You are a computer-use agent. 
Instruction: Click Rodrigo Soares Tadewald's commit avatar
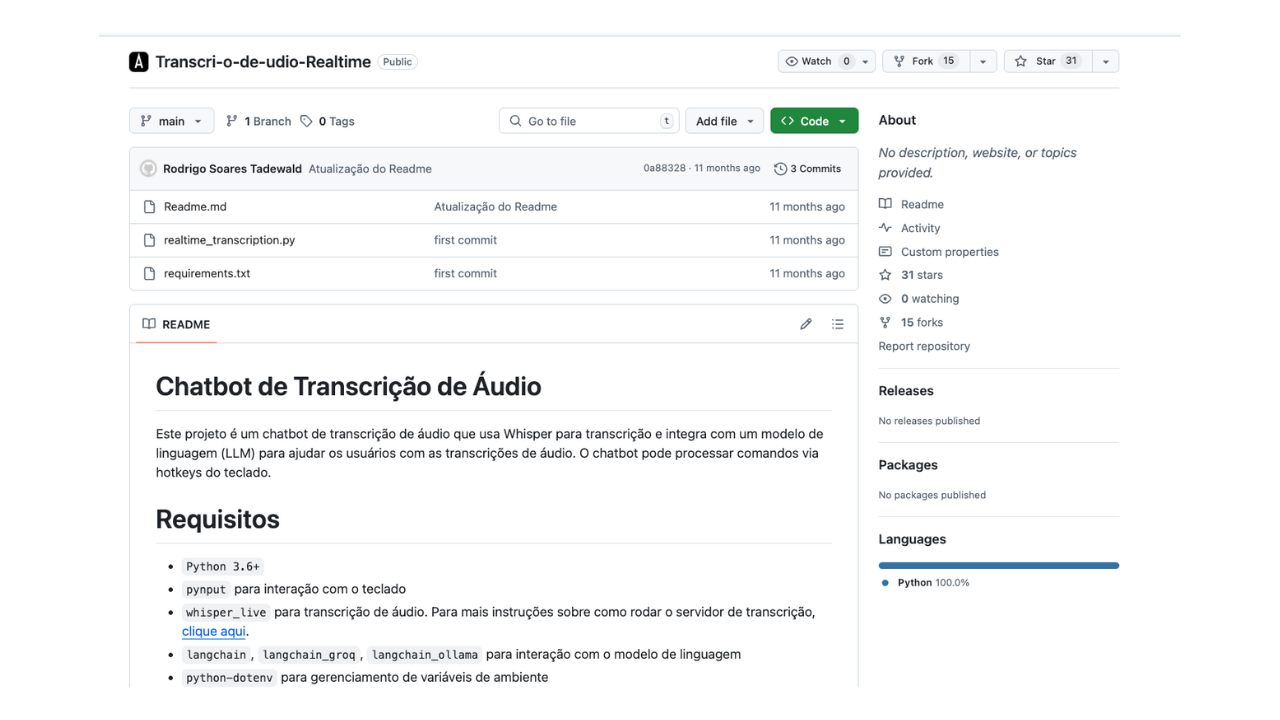tap(148, 169)
